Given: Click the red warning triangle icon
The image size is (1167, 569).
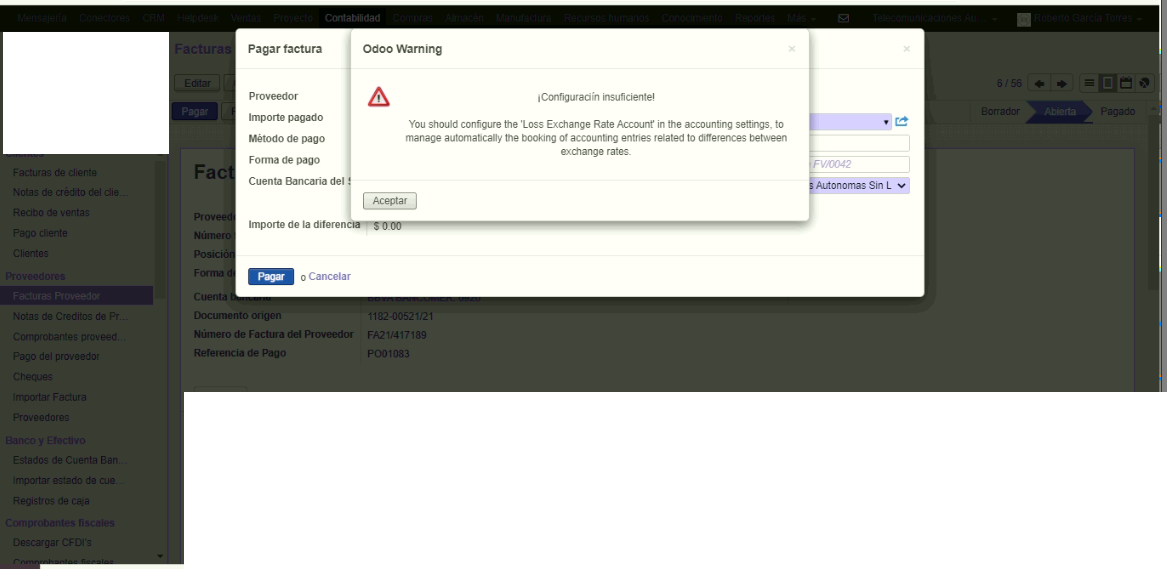Looking at the screenshot, I should [379, 96].
